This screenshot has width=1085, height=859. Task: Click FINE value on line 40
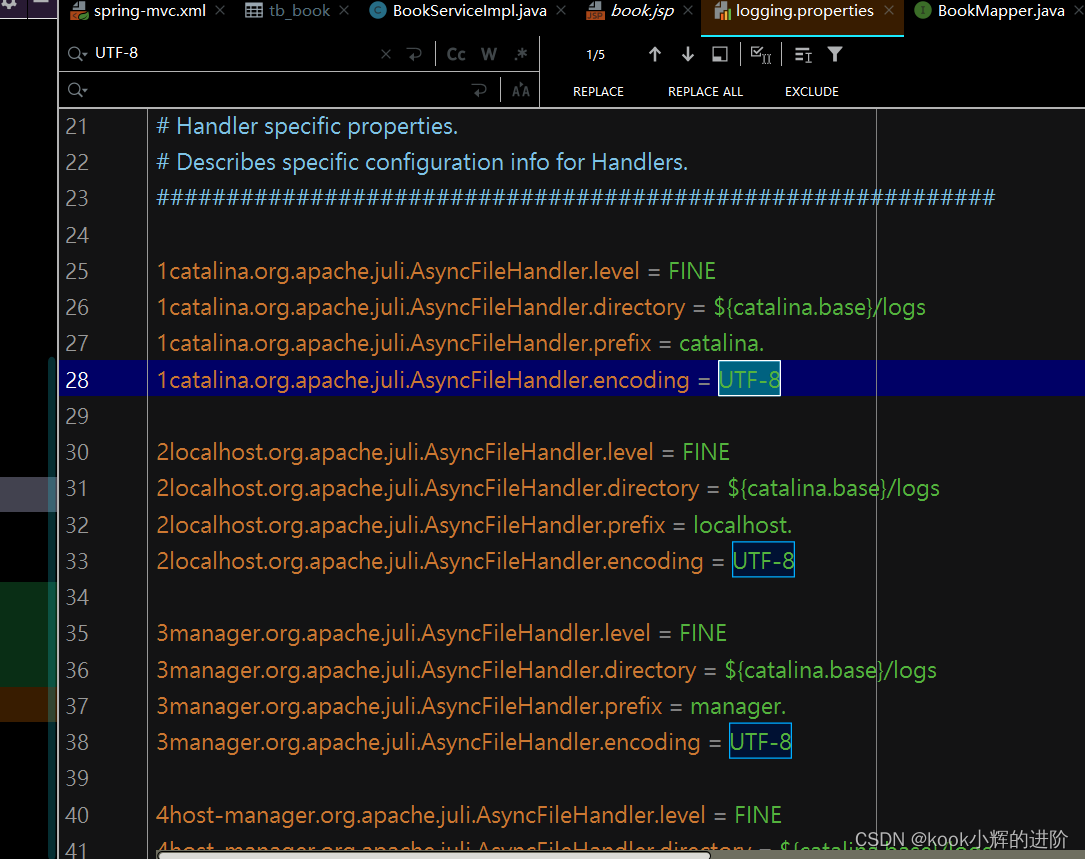click(758, 815)
